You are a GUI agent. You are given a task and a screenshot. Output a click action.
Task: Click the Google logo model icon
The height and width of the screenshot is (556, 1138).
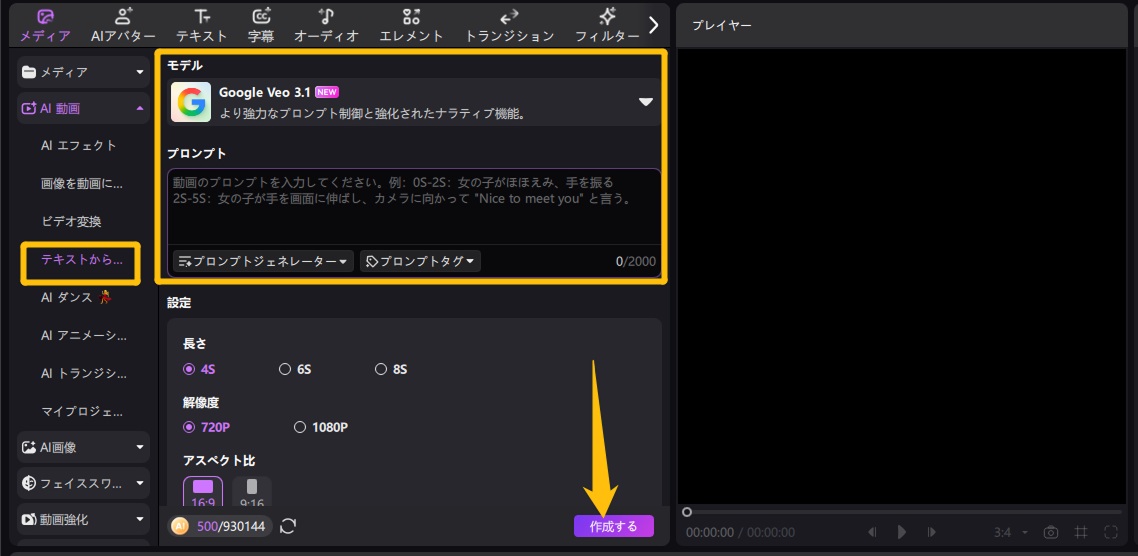tap(191, 102)
